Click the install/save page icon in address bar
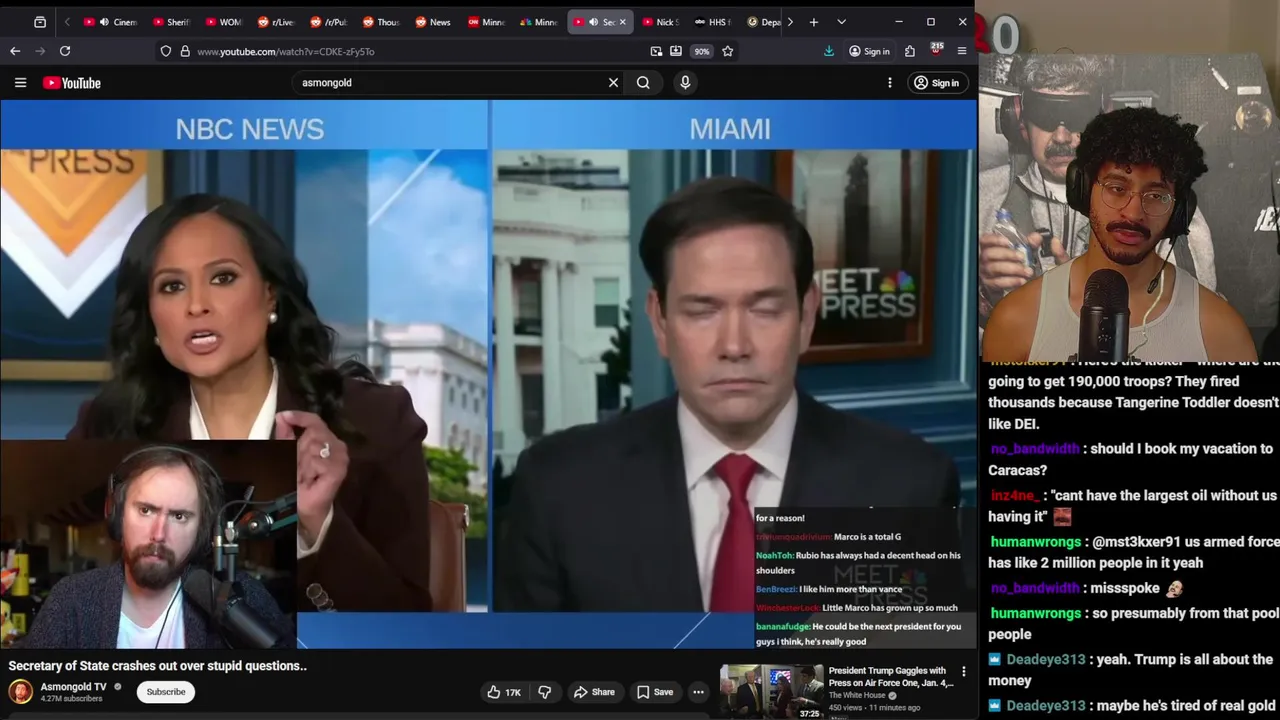The height and width of the screenshot is (720, 1280). pyautogui.click(x=676, y=51)
